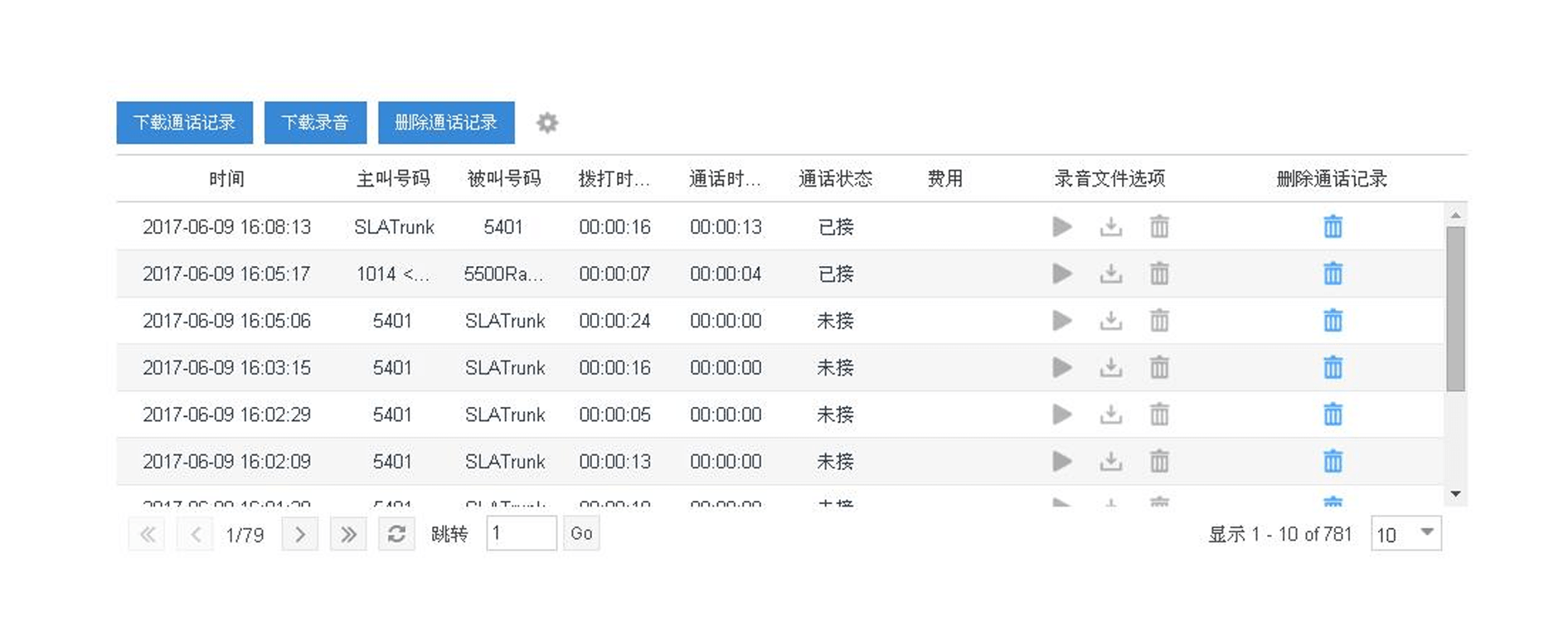Delete recording file for 16:05:17 call
The height and width of the screenshot is (640, 1568).
pyautogui.click(x=1159, y=274)
